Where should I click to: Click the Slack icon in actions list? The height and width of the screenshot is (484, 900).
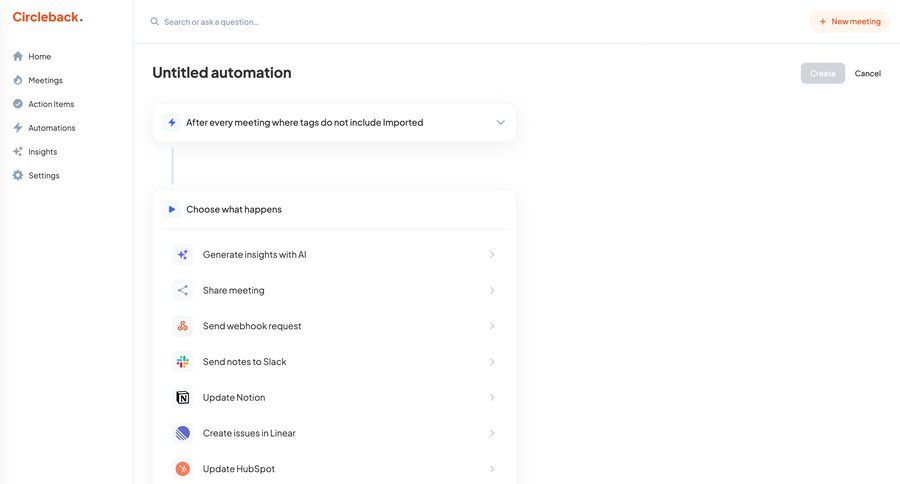click(182, 362)
